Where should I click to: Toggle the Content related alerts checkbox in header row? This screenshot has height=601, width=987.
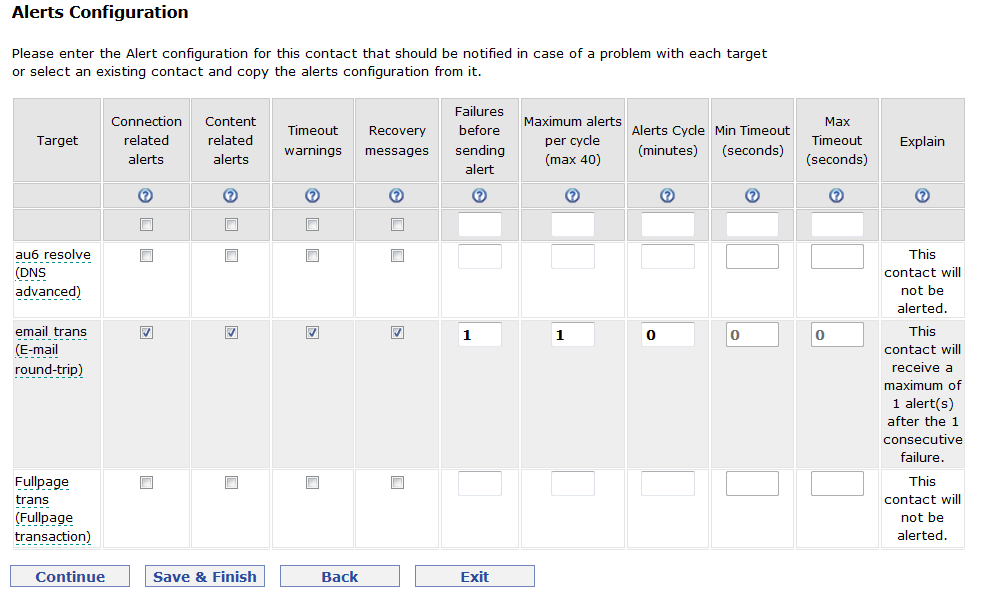point(232,225)
